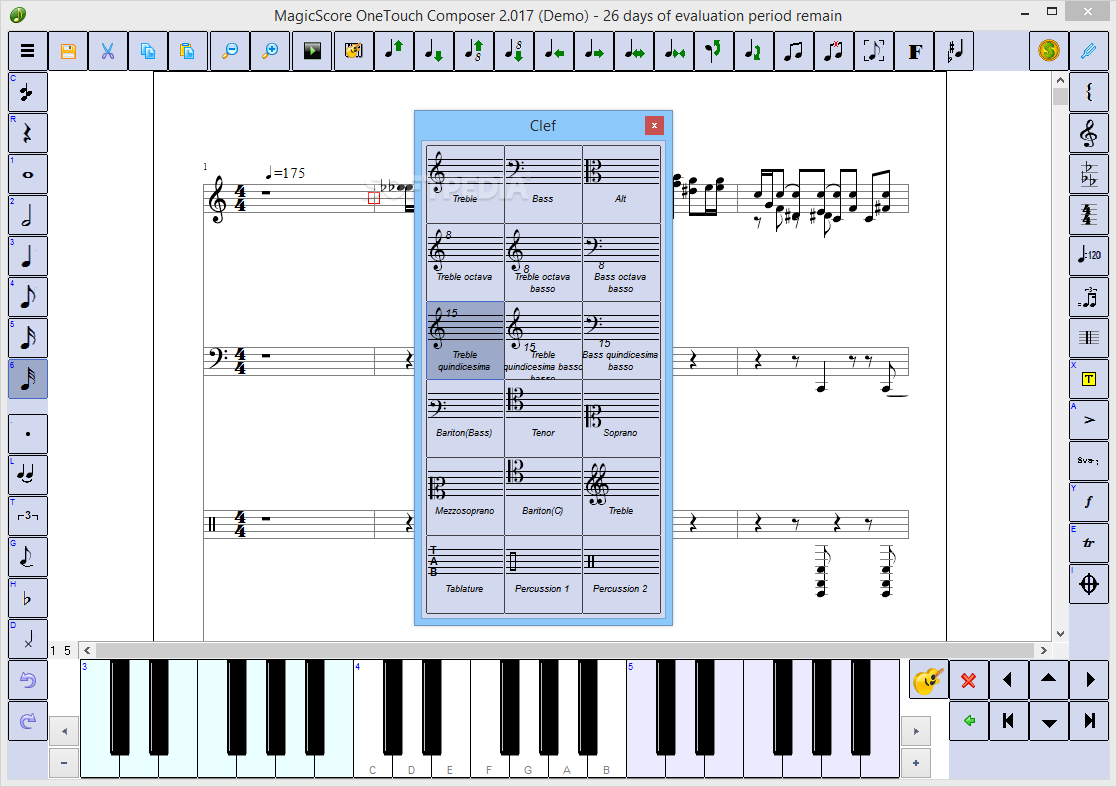Shift piano keyboard octave left arrow
The height and width of the screenshot is (787, 1117).
point(64,731)
